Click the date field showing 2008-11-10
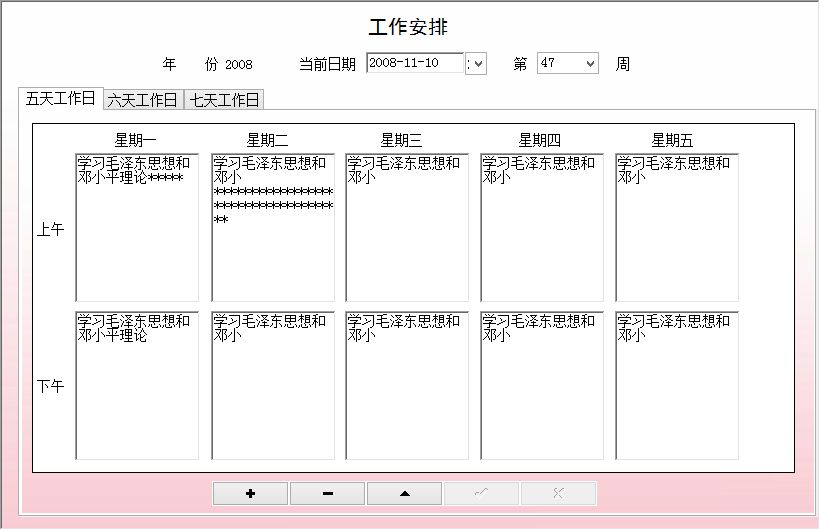This screenshot has width=820, height=530. [x=415, y=63]
